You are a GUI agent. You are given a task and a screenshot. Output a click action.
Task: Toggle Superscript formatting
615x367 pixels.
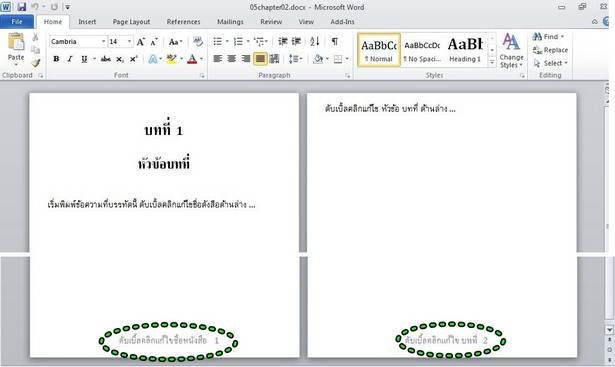click(x=133, y=59)
